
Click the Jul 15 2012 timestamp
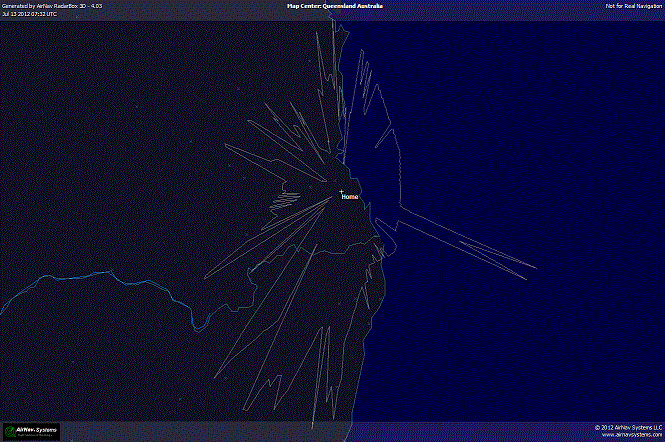30,14
